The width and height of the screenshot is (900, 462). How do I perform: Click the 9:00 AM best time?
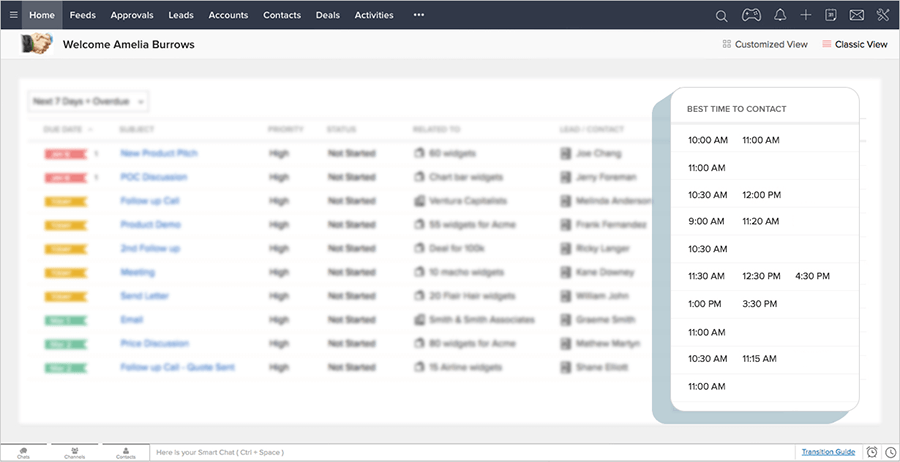[x=707, y=221]
